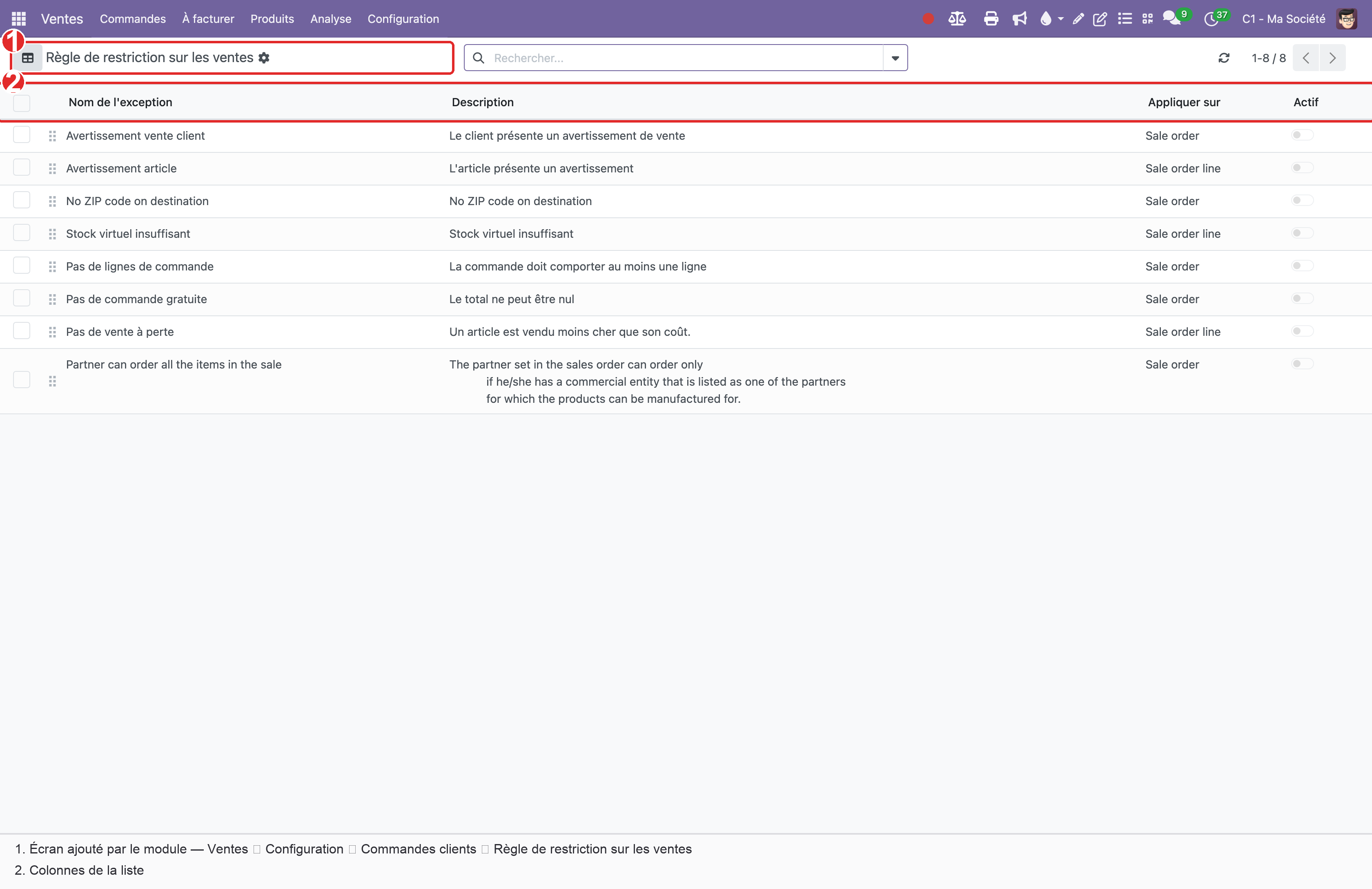This screenshot has height=889, width=1372.
Task: Click the 1-8 / 8 pager counter
Action: pos(1268,58)
